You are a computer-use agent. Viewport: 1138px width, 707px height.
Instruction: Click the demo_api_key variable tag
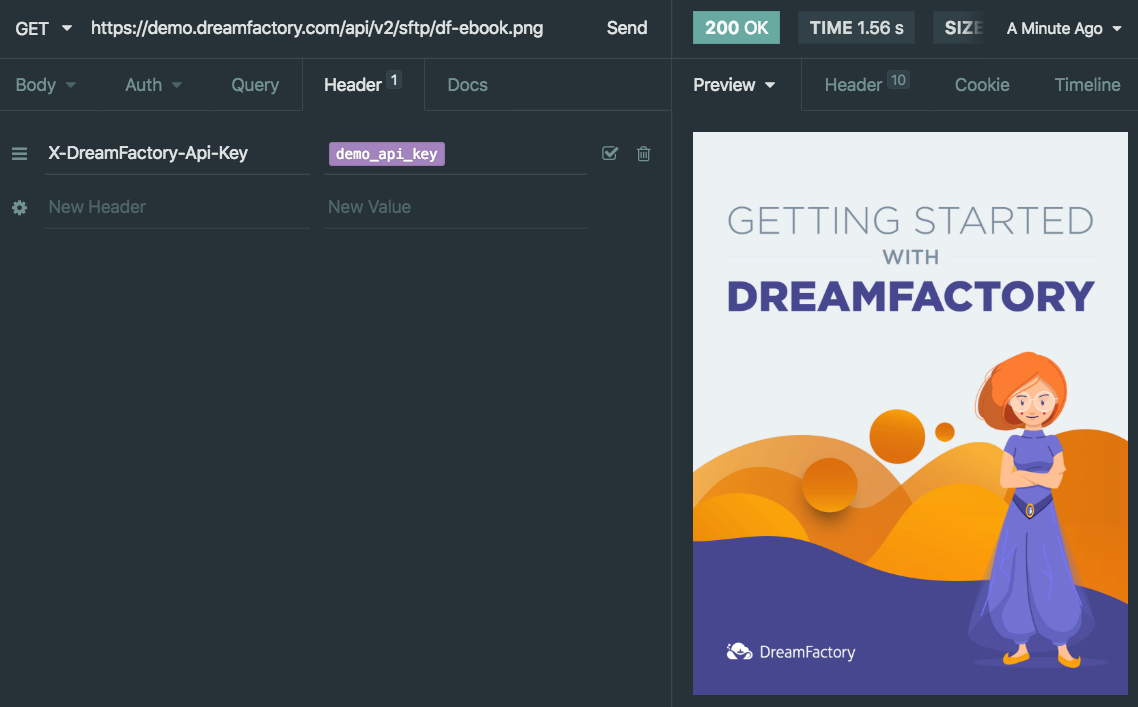tap(386, 154)
